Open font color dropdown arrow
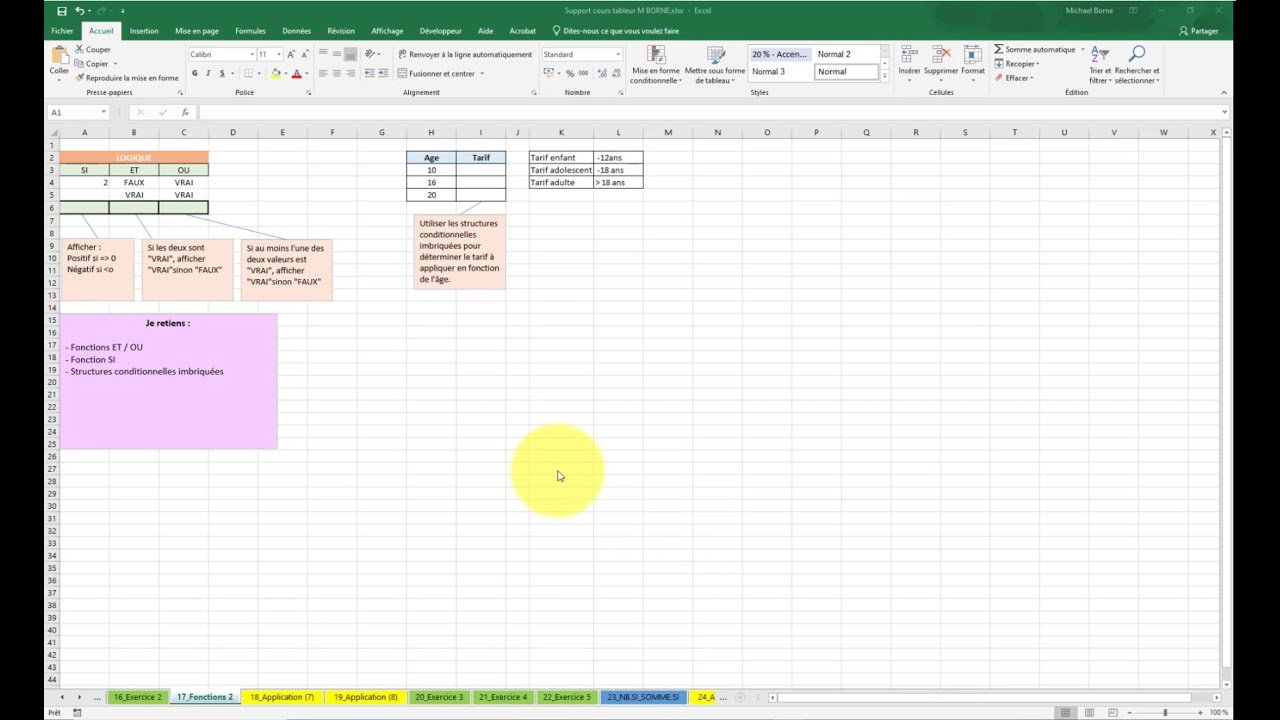 306,73
